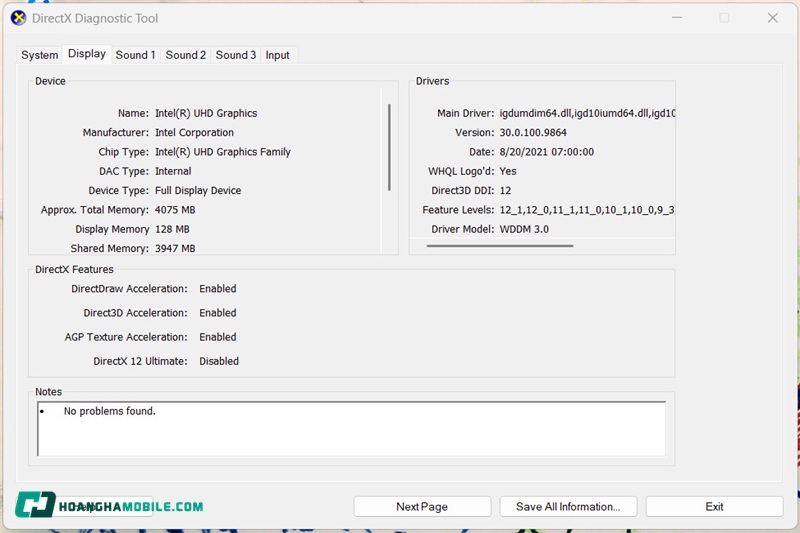Image resolution: width=800 pixels, height=533 pixels.
Task: Close the DirectX Diagnostic Tool window
Action: click(x=772, y=18)
